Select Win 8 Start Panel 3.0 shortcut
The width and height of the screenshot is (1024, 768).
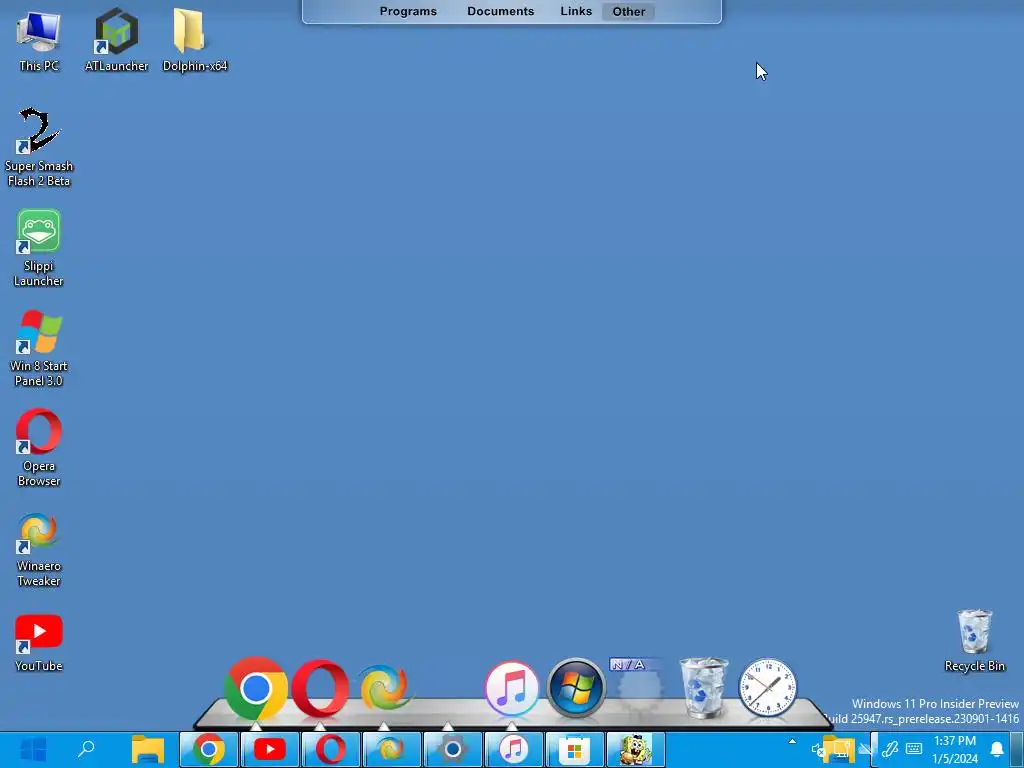(x=39, y=348)
